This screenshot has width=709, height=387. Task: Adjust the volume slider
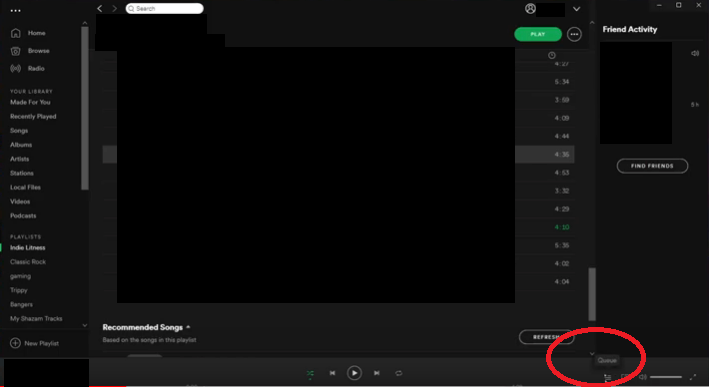click(666, 377)
